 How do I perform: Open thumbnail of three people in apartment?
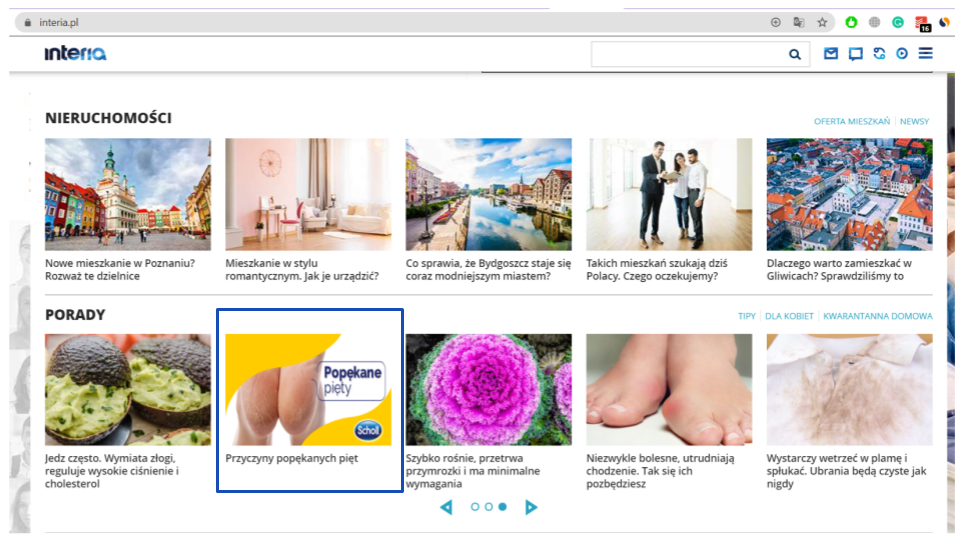pyautogui.click(x=669, y=194)
